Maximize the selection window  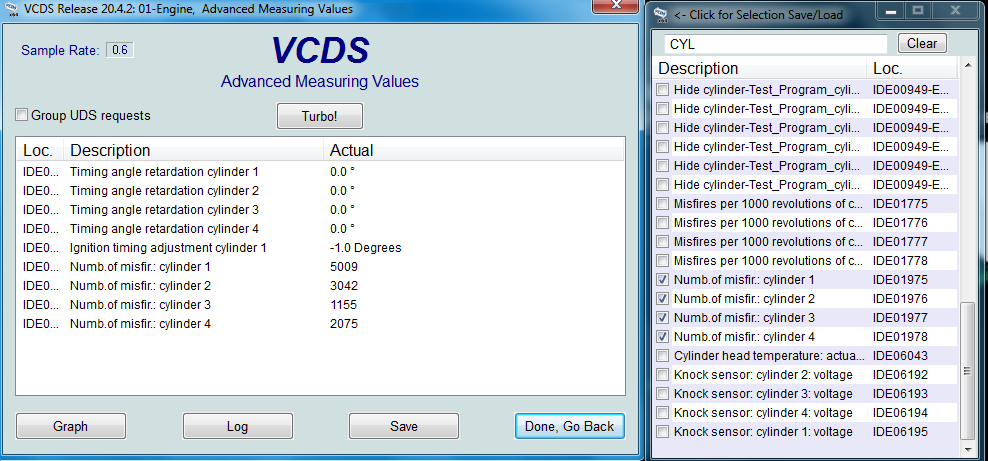point(918,10)
